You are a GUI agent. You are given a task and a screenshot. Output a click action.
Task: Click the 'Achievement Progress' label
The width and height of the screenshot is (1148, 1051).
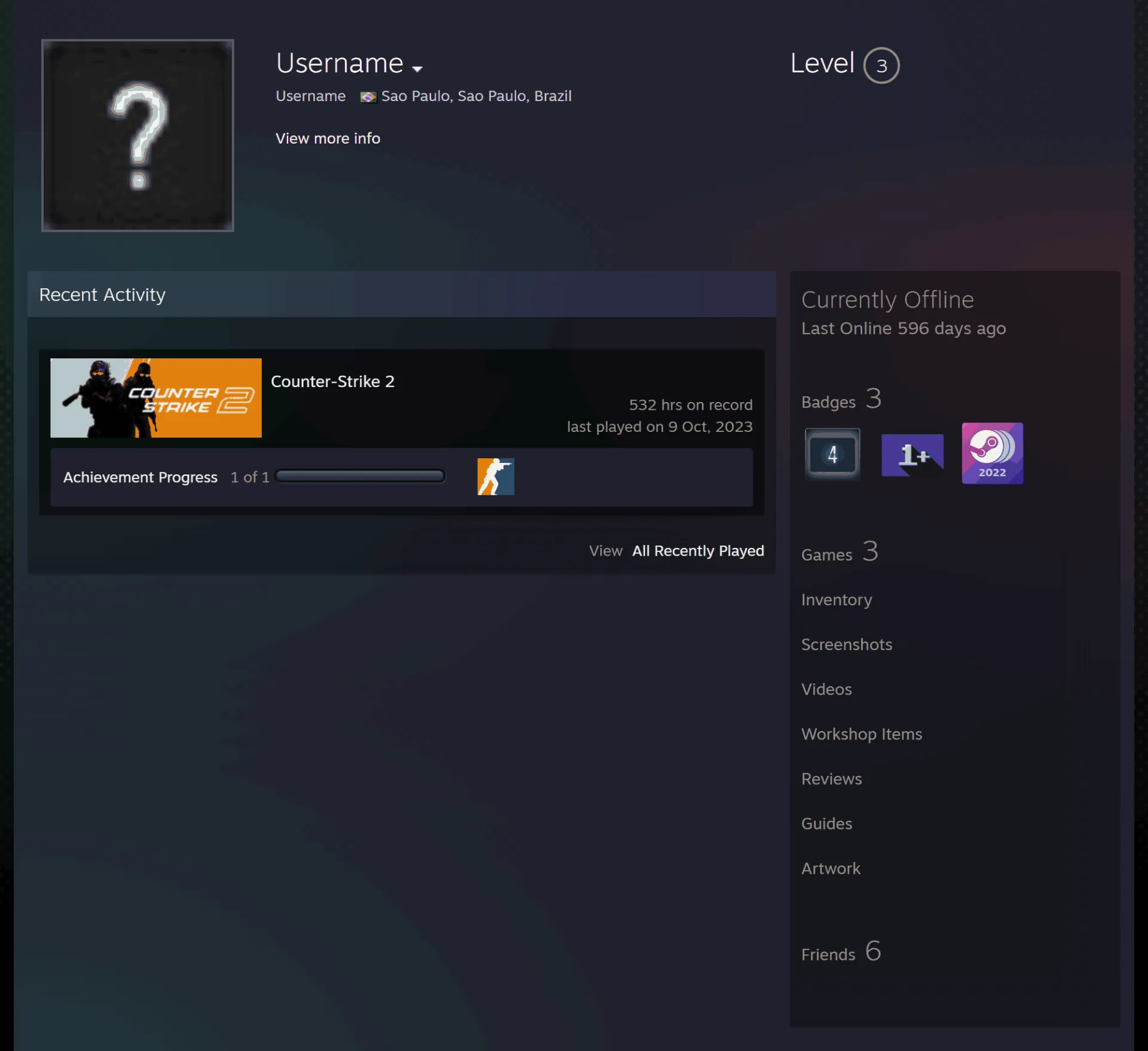pyautogui.click(x=141, y=477)
